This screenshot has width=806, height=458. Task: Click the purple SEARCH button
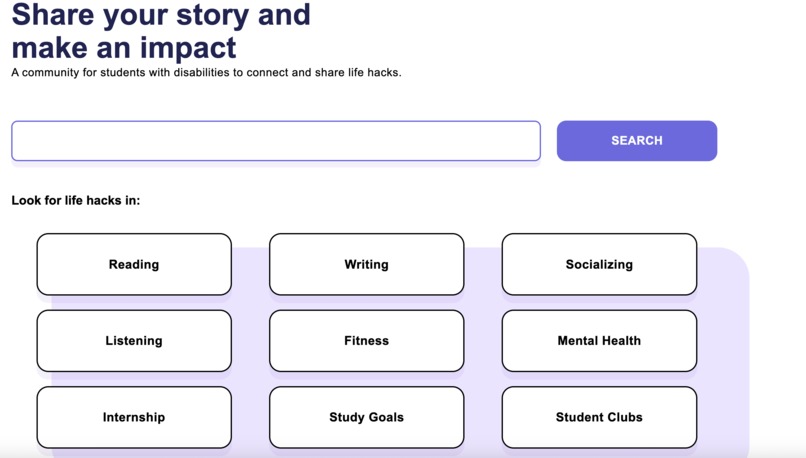click(x=636, y=140)
